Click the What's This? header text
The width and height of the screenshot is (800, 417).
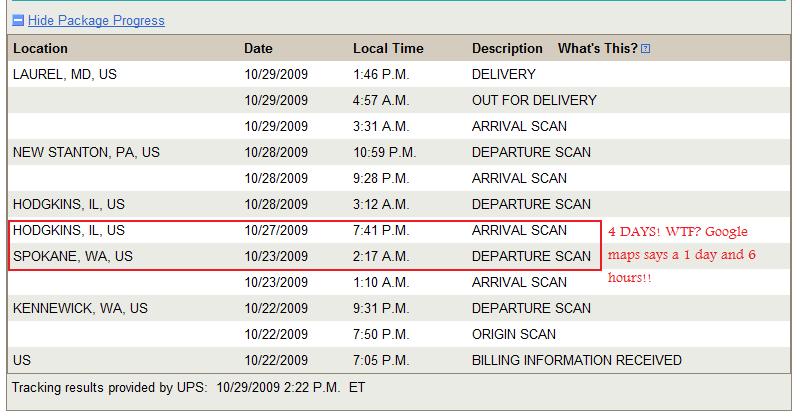597,48
